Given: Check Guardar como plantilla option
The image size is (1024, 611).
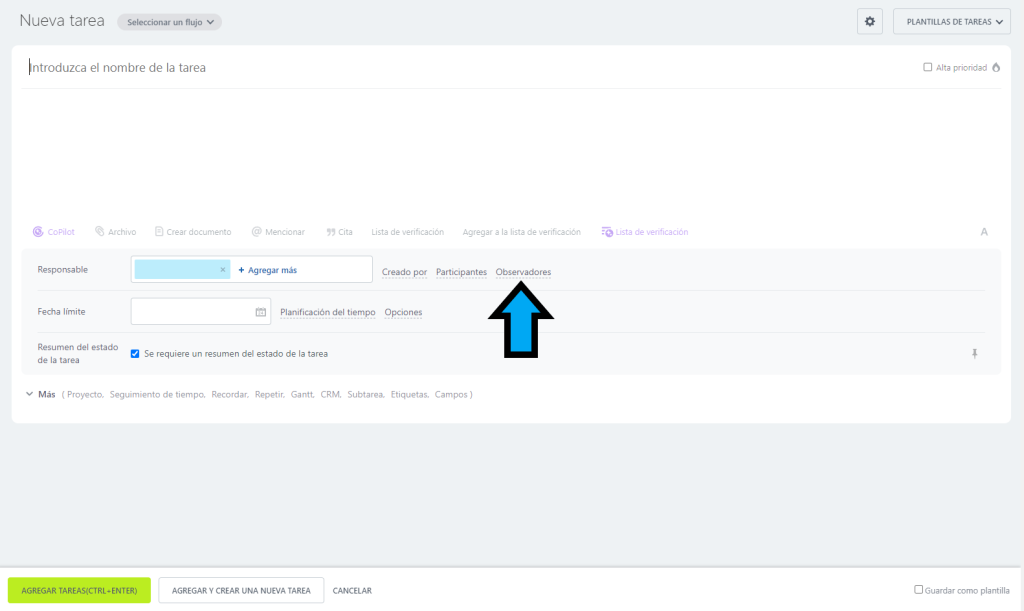Looking at the screenshot, I should point(919,590).
